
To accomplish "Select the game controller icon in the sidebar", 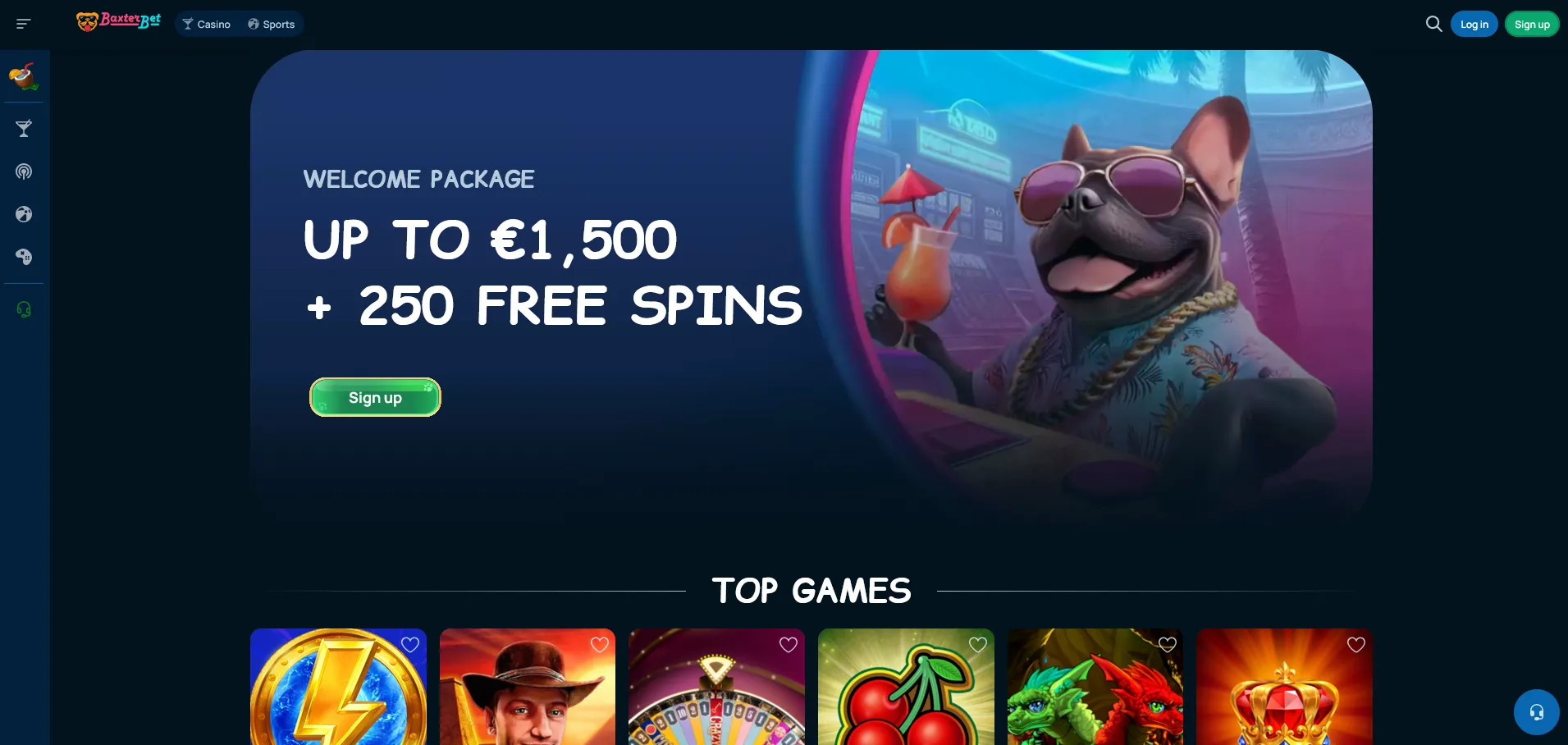I will point(24,257).
